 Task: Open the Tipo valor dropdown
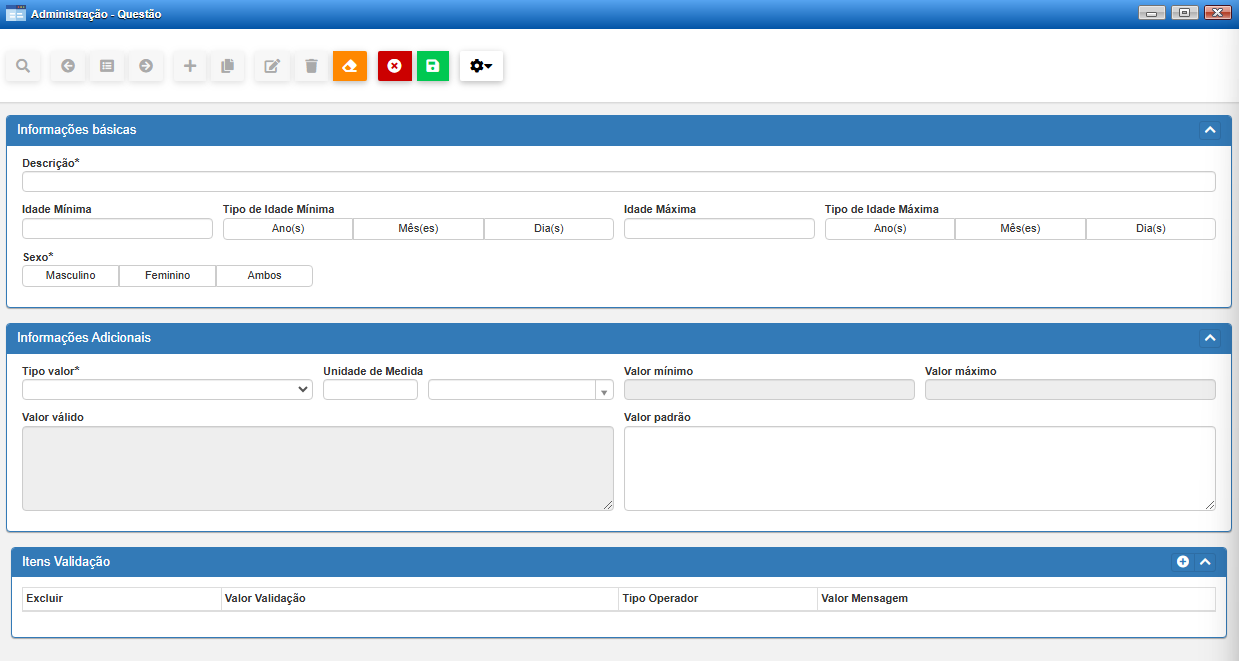coord(167,390)
